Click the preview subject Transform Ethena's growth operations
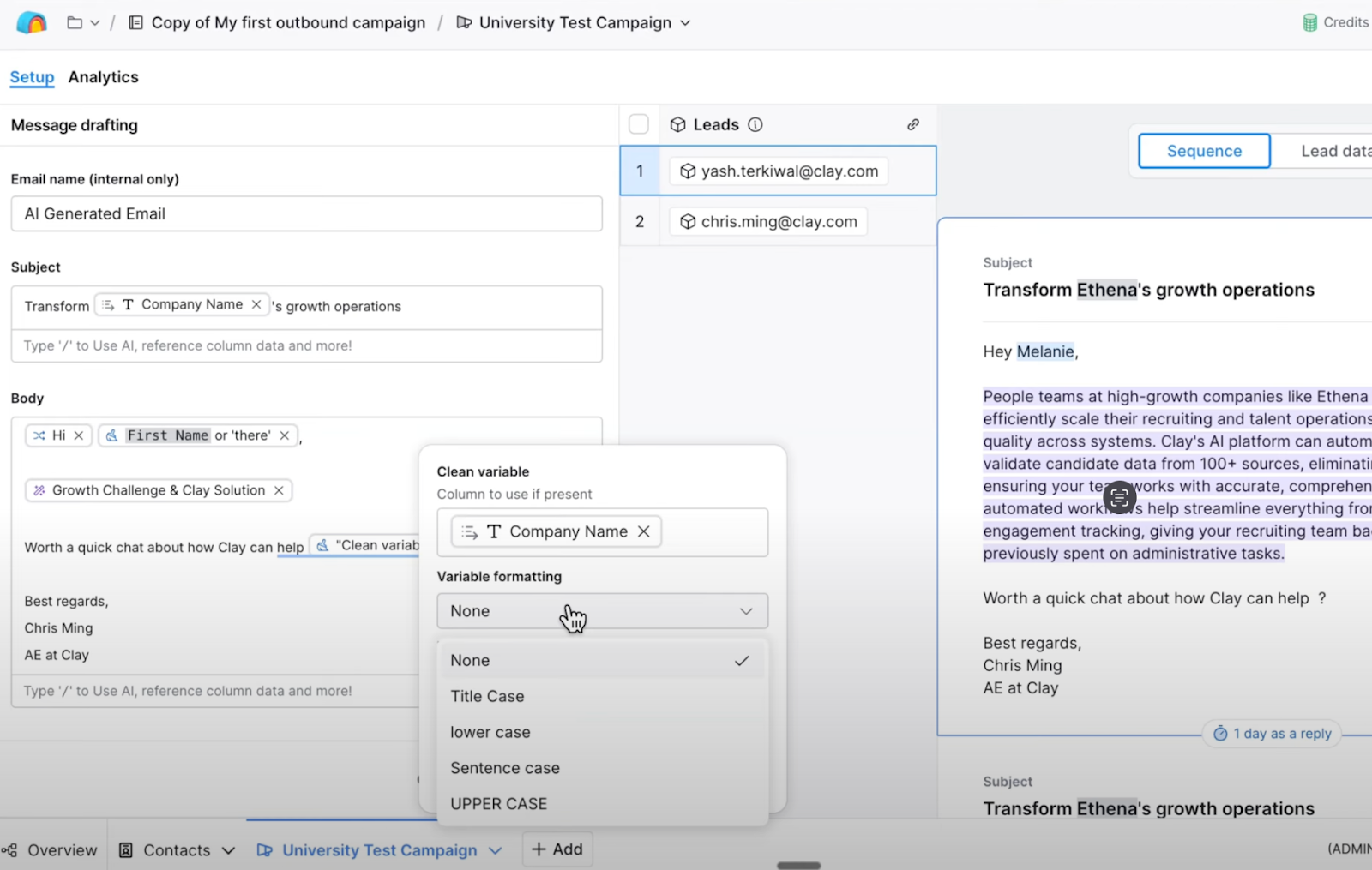Image resolution: width=1372 pixels, height=870 pixels. coord(1148,290)
